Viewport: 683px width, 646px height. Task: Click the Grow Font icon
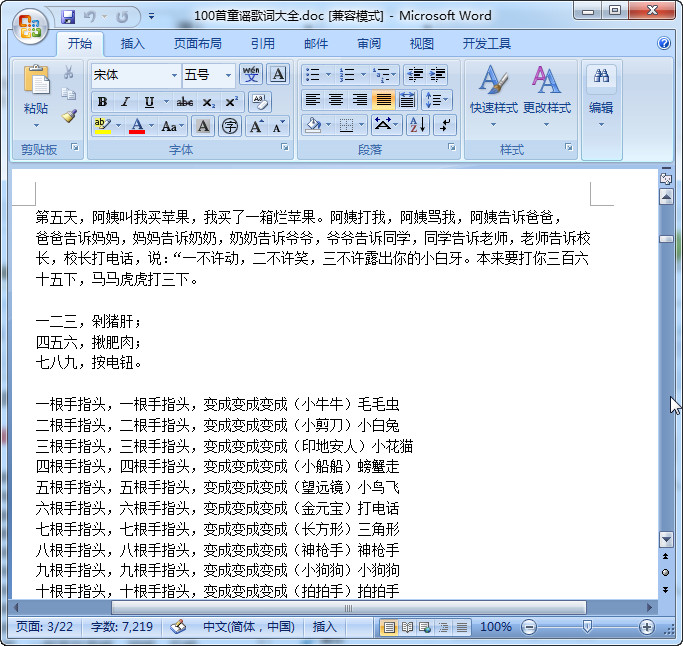pos(256,126)
